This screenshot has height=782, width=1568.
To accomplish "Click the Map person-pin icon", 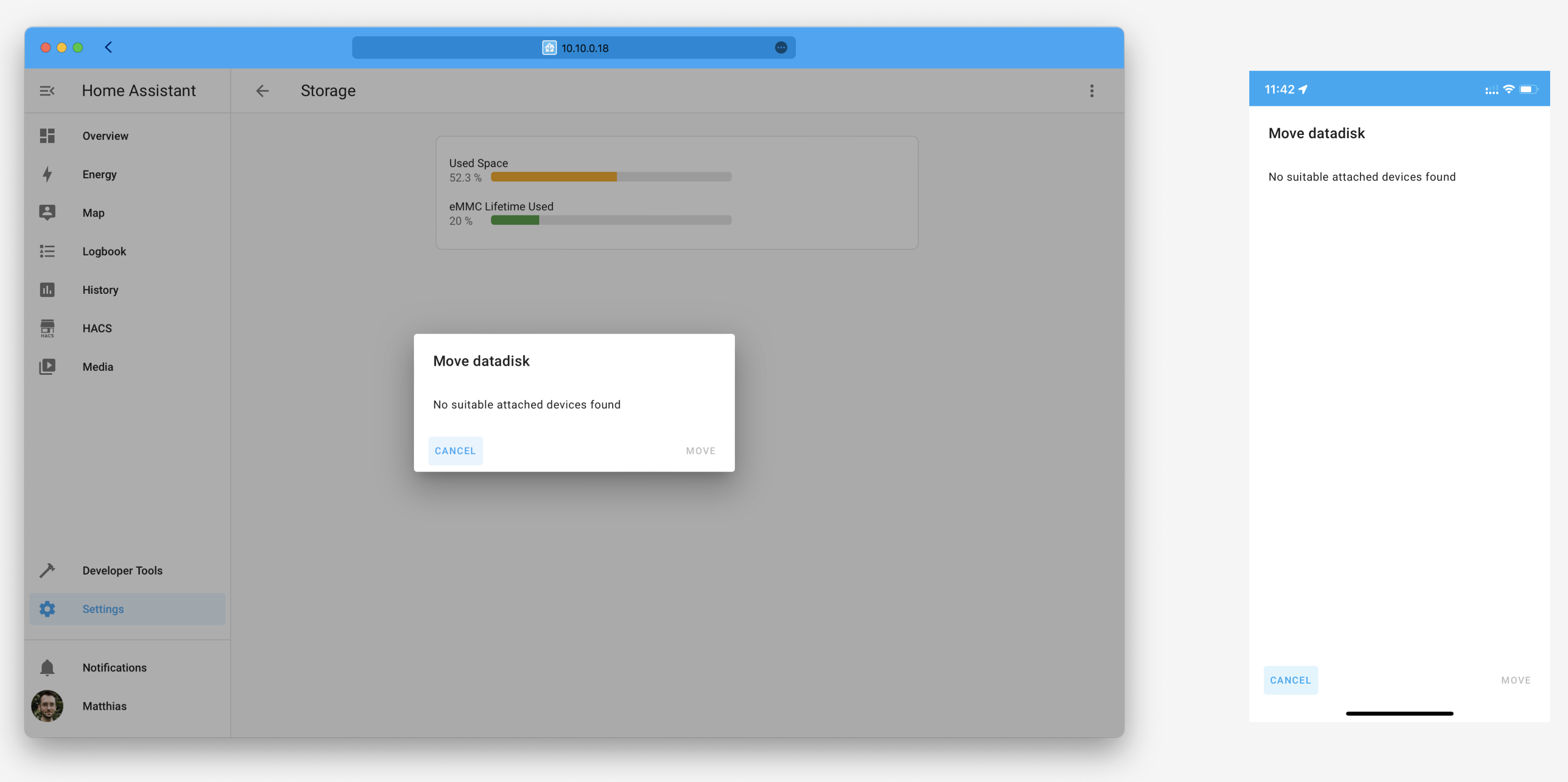I will tap(47, 212).
